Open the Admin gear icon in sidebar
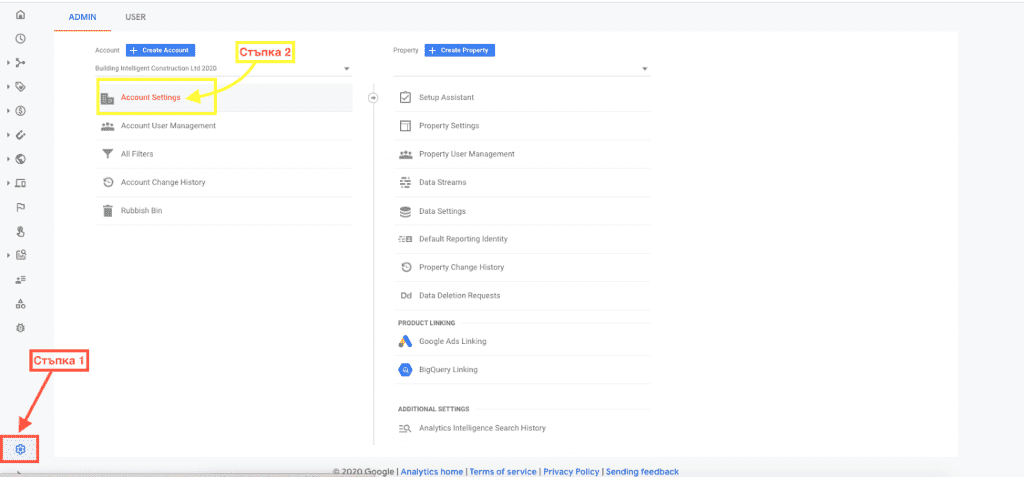The image size is (1024, 477). (20, 450)
